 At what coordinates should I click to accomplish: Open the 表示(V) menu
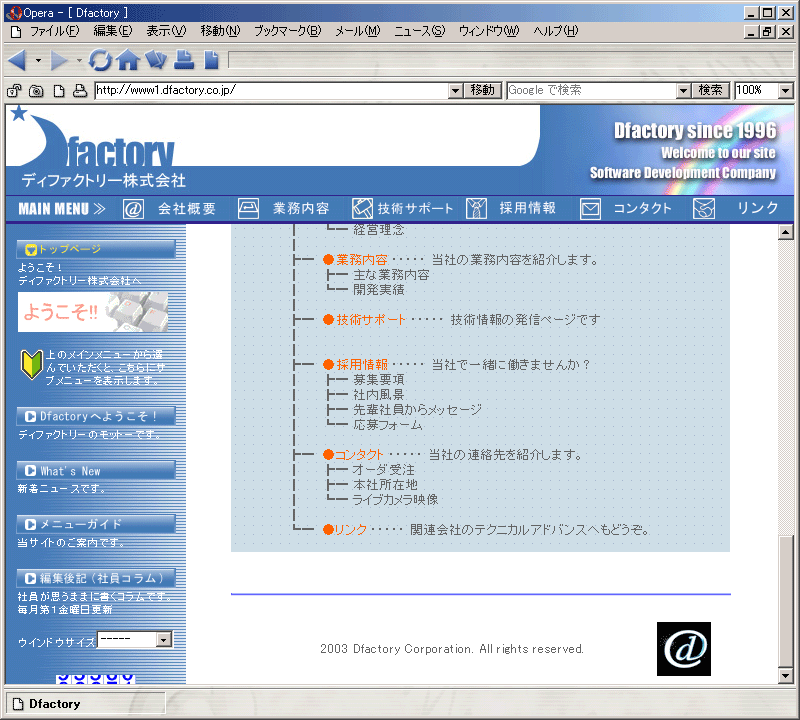tap(166, 32)
